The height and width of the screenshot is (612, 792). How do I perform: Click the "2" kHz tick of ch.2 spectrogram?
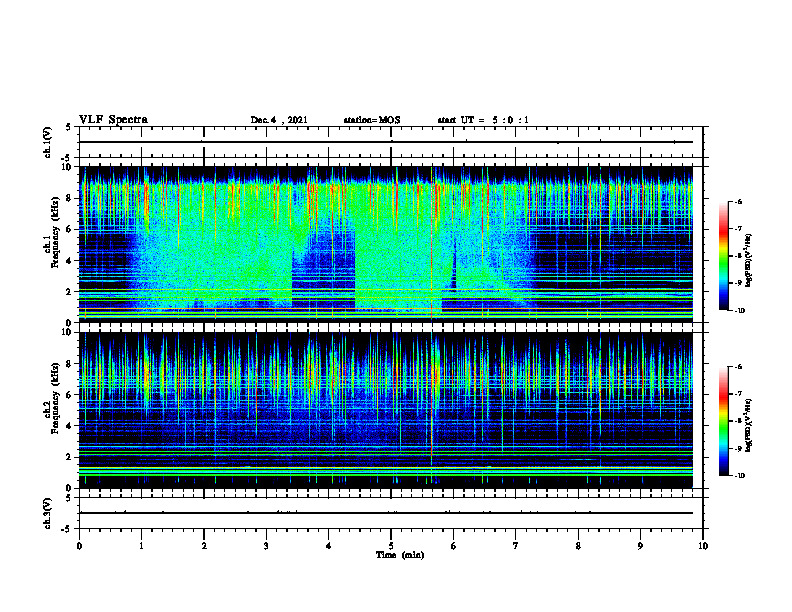[70, 457]
